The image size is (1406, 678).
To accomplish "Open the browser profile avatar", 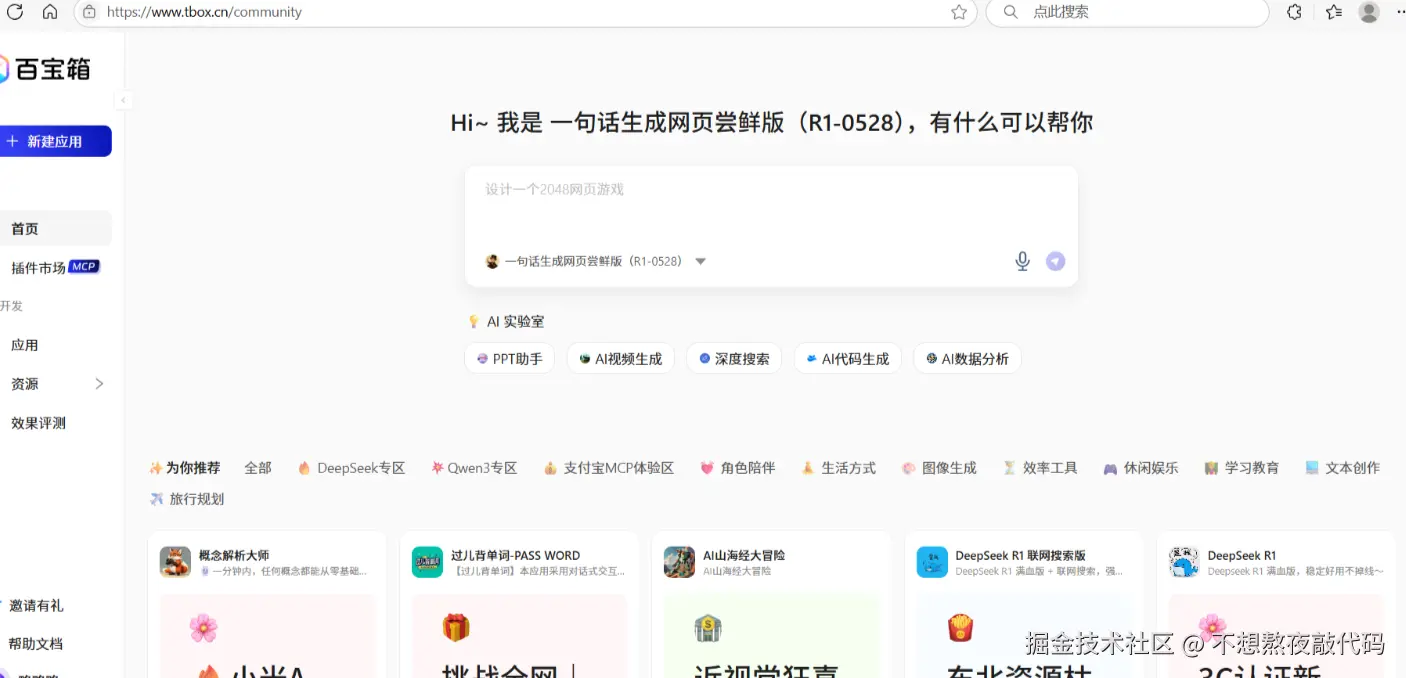I will click(x=1369, y=12).
